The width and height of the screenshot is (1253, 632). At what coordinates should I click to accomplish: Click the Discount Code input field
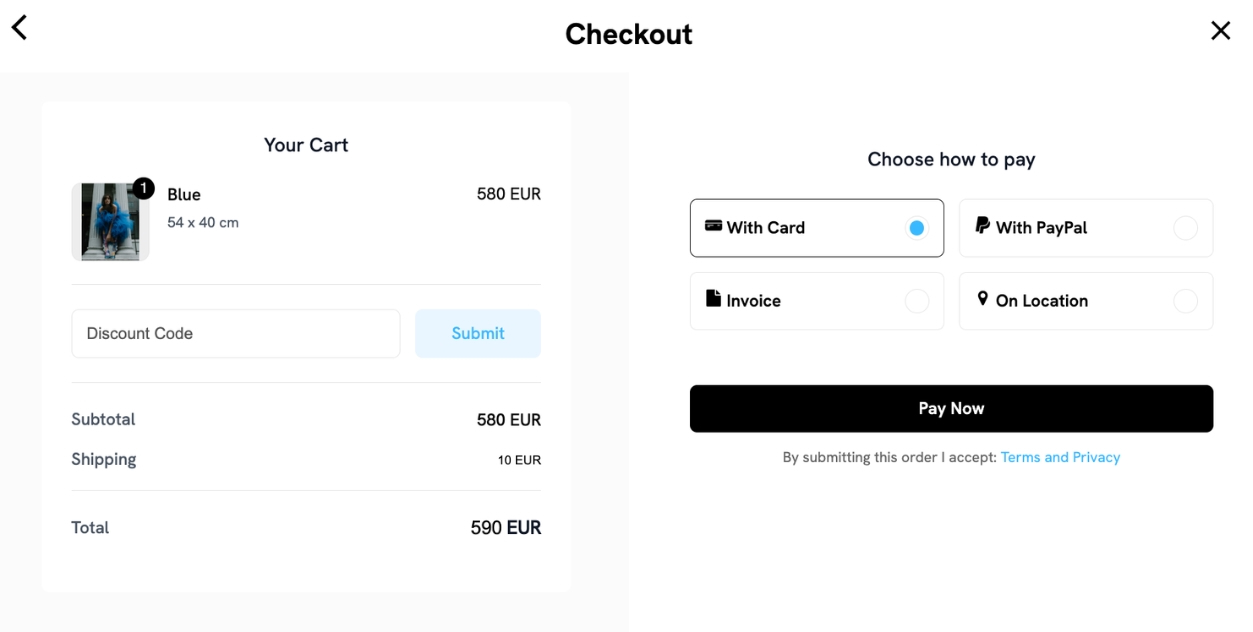pos(235,333)
